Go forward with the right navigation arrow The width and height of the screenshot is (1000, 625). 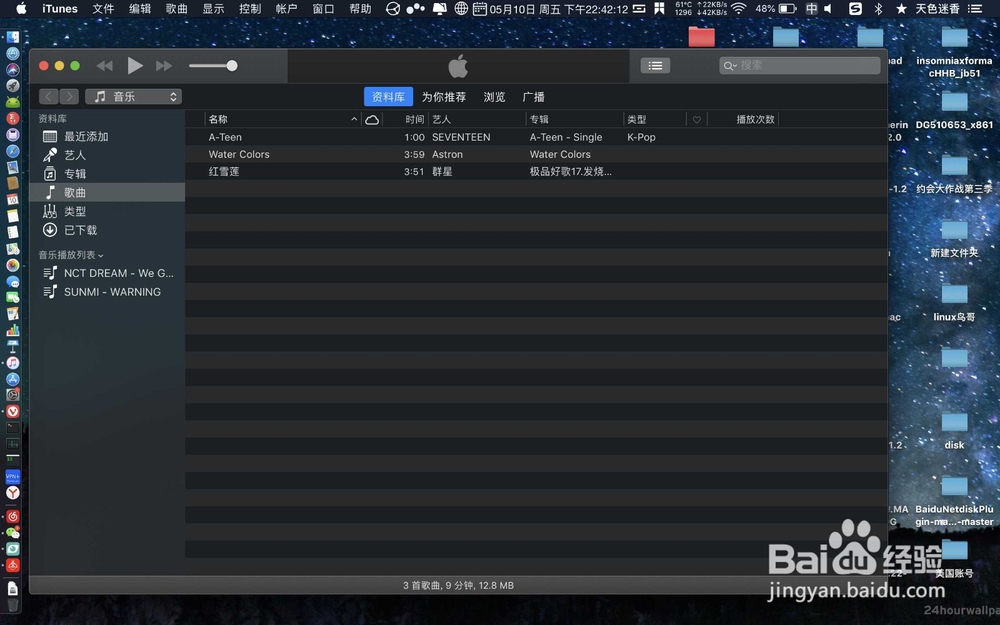tap(69, 96)
